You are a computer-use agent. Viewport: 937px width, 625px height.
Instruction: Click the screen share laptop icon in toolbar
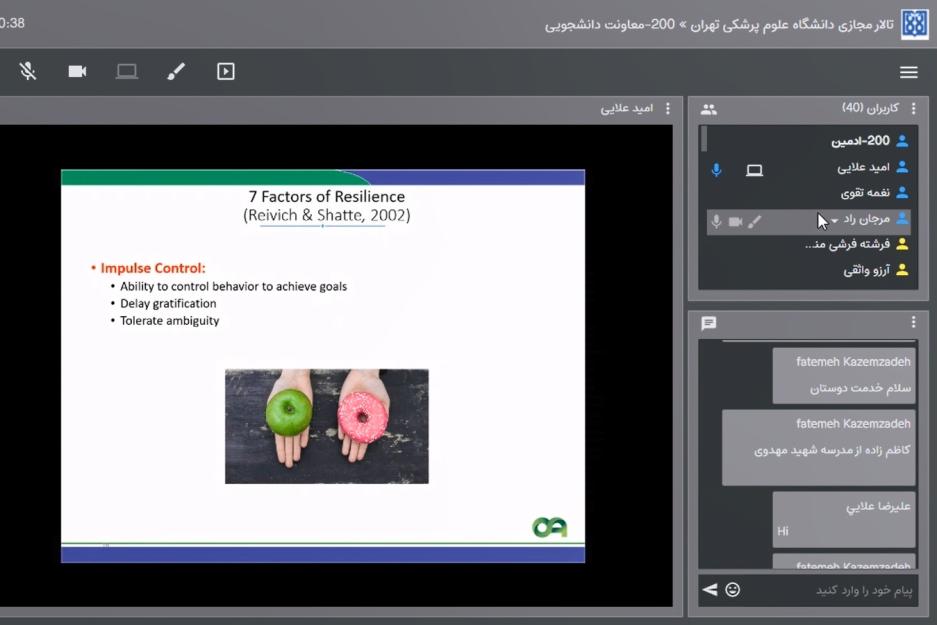(x=126, y=71)
